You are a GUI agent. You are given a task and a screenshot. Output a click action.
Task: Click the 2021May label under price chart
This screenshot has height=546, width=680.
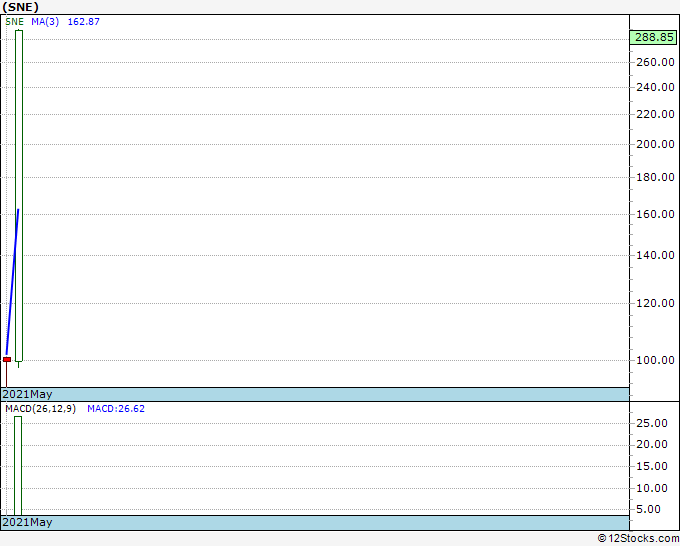pos(27,394)
